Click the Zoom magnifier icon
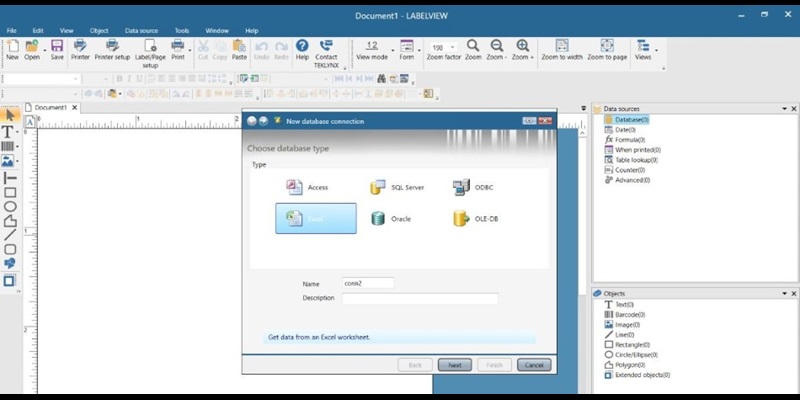 (473, 49)
